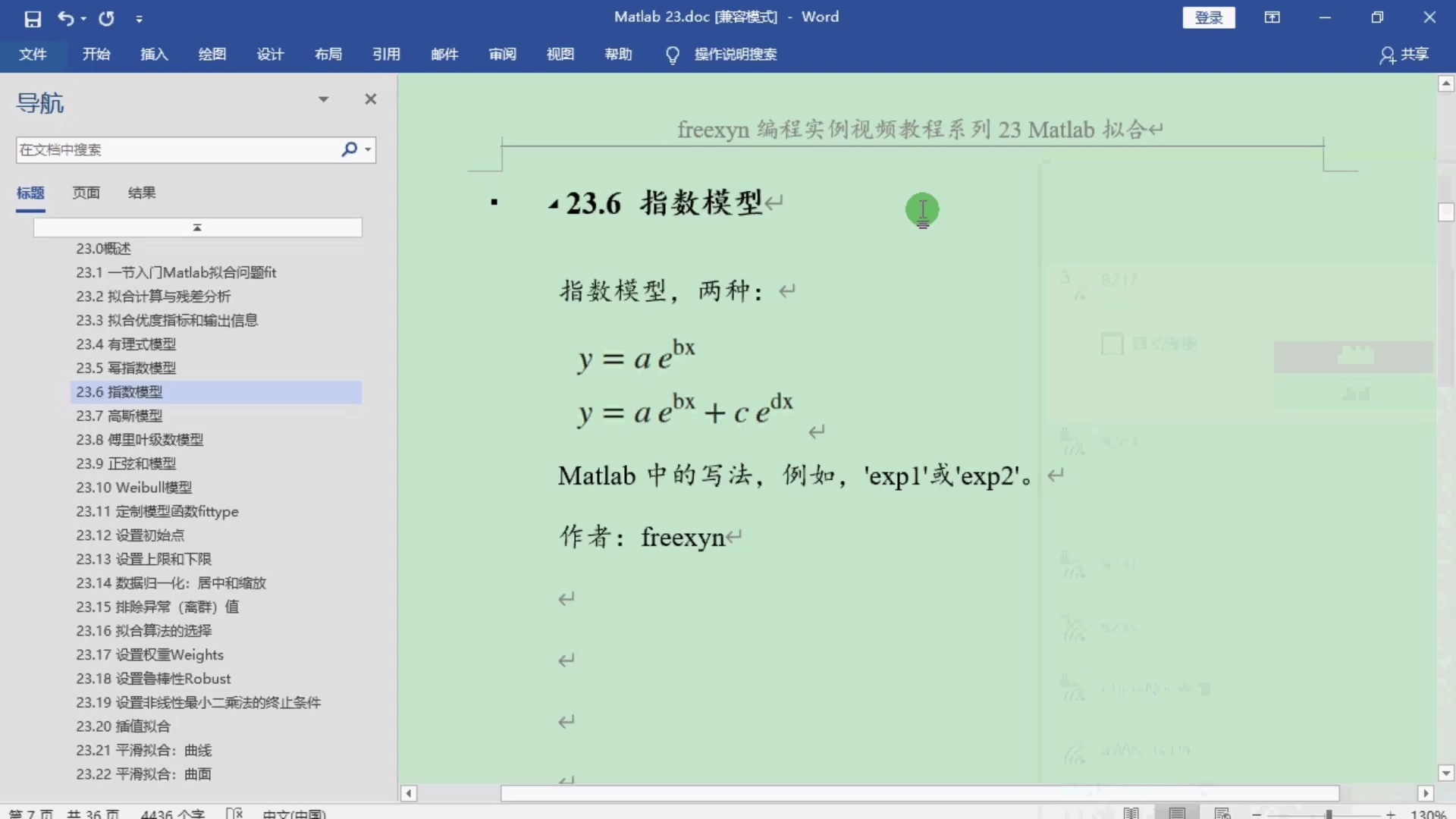Expand the navigation pane options arrow
The image size is (1456, 819).
pos(324,99)
